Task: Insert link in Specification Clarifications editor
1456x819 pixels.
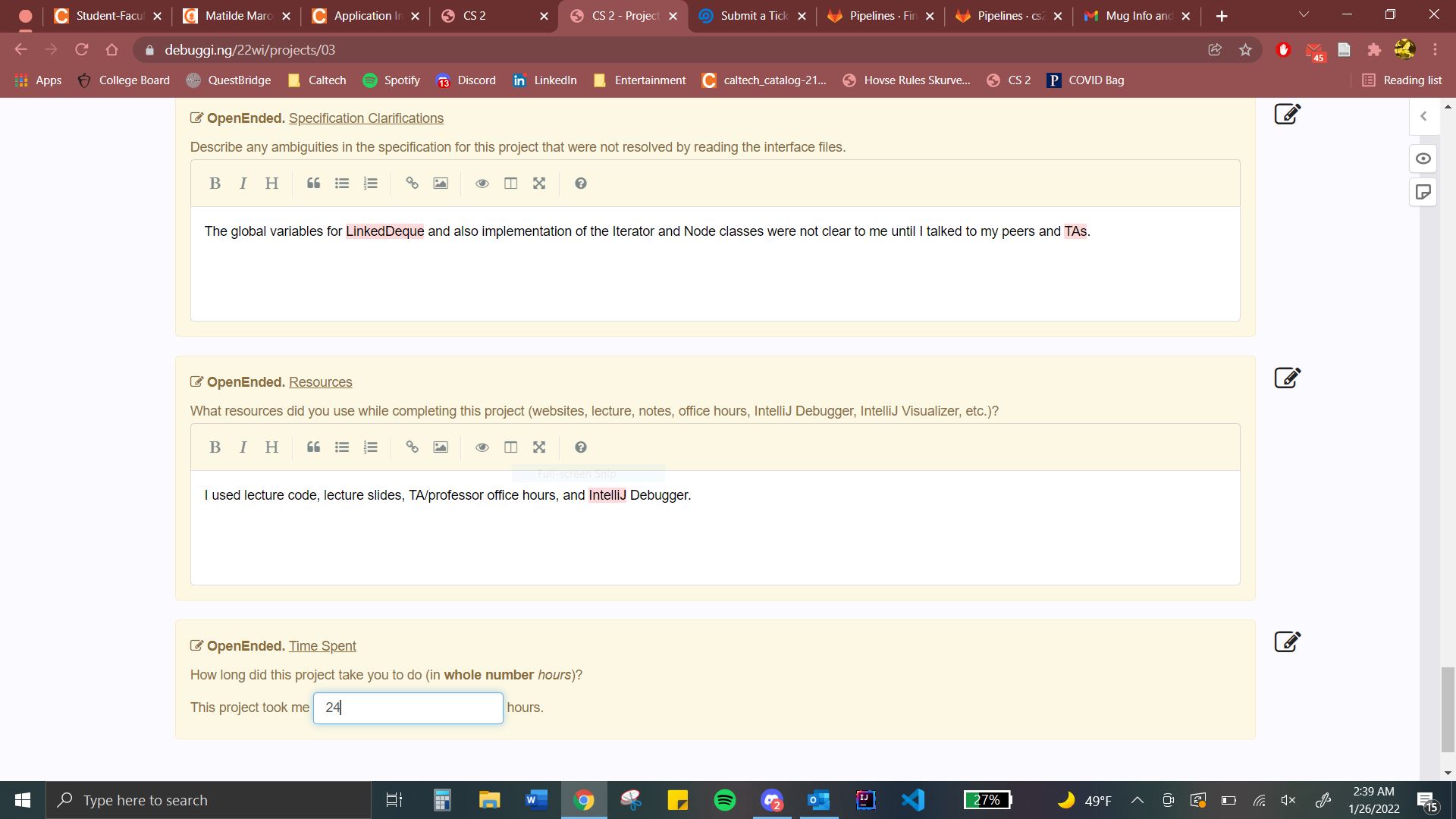Action: pos(412,184)
